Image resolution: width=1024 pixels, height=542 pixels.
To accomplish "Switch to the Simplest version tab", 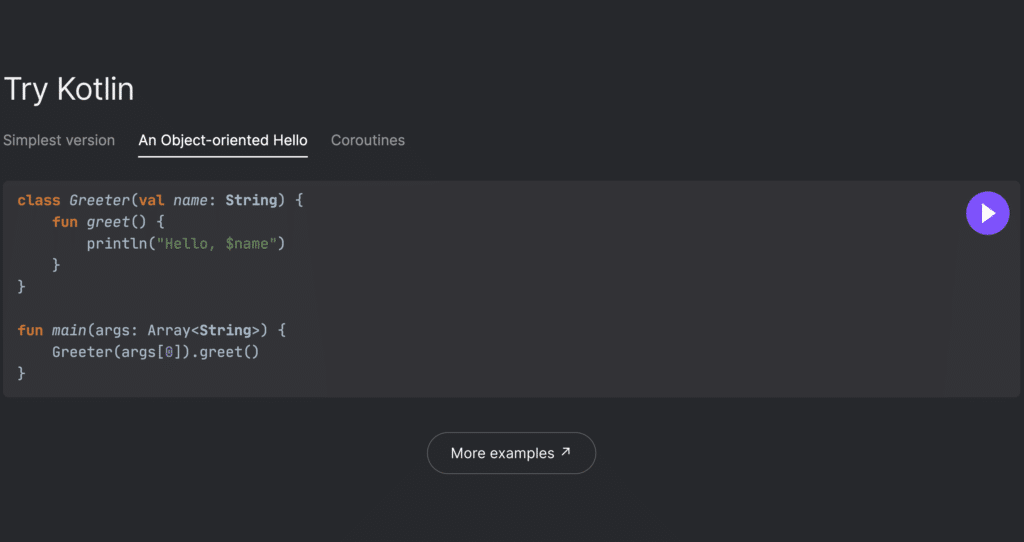I will (59, 140).
